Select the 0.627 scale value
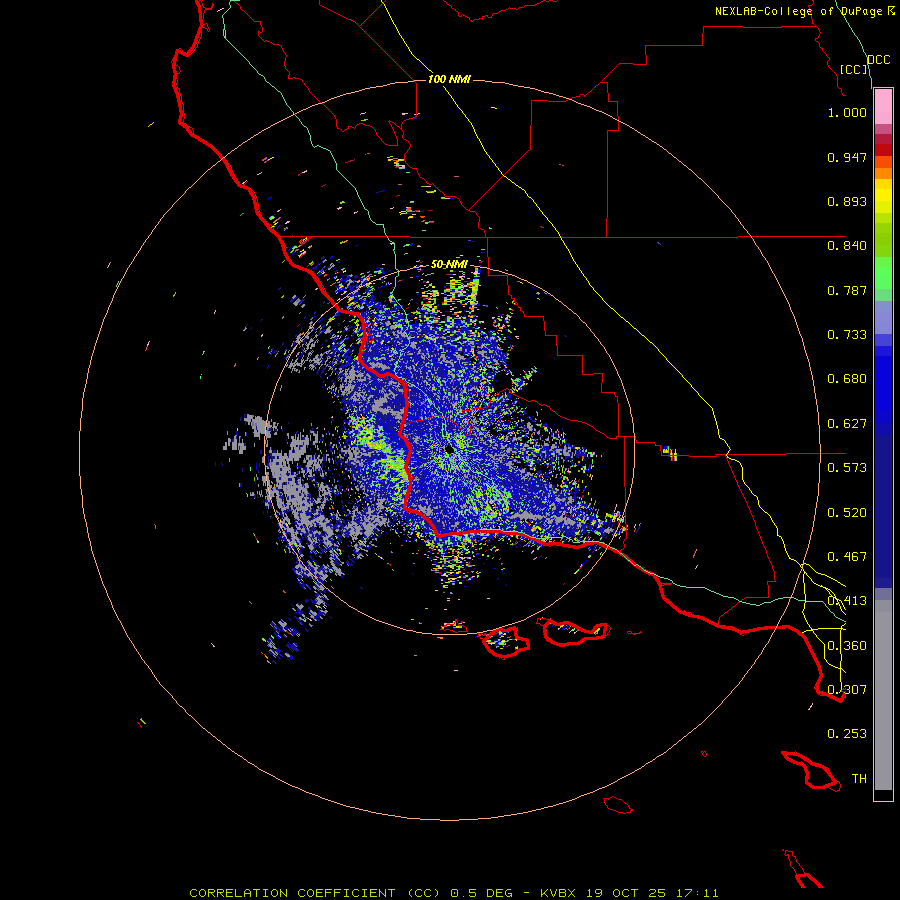The width and height of the screenshot is (900, 900). tap(847, 424)
